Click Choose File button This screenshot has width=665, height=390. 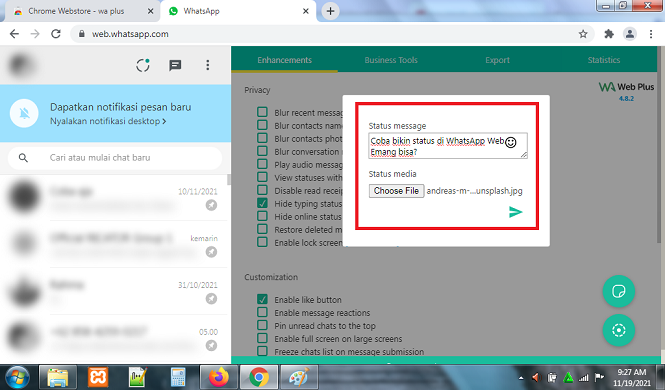396,191
